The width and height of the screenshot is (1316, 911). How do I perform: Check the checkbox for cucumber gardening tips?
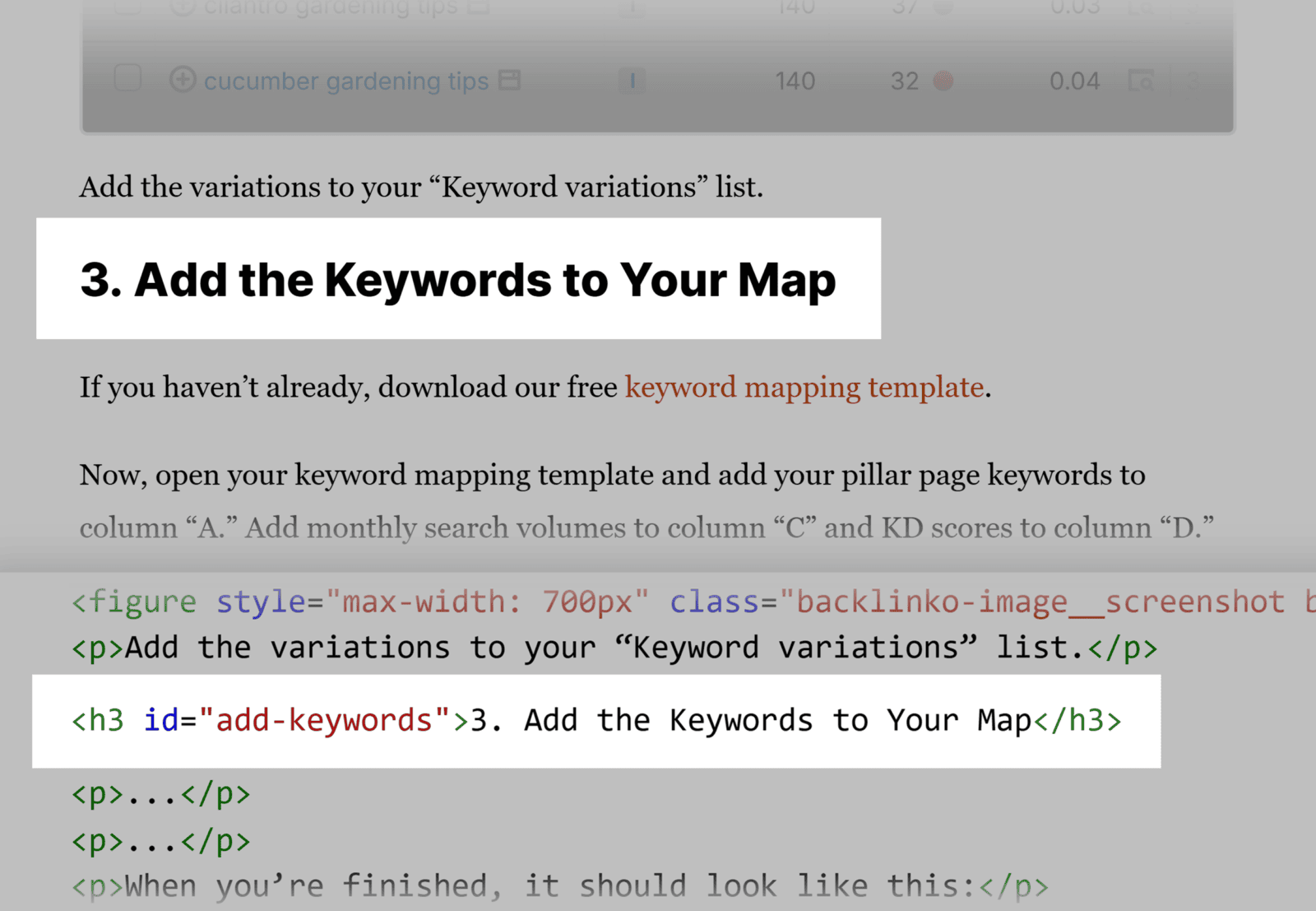[128, 81]
